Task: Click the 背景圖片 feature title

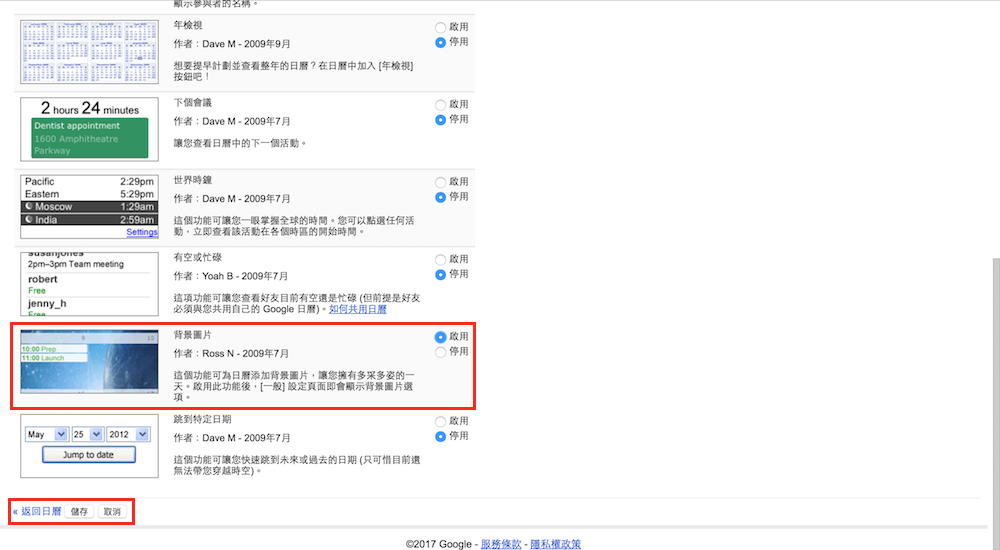Action: tap(193, 335)
